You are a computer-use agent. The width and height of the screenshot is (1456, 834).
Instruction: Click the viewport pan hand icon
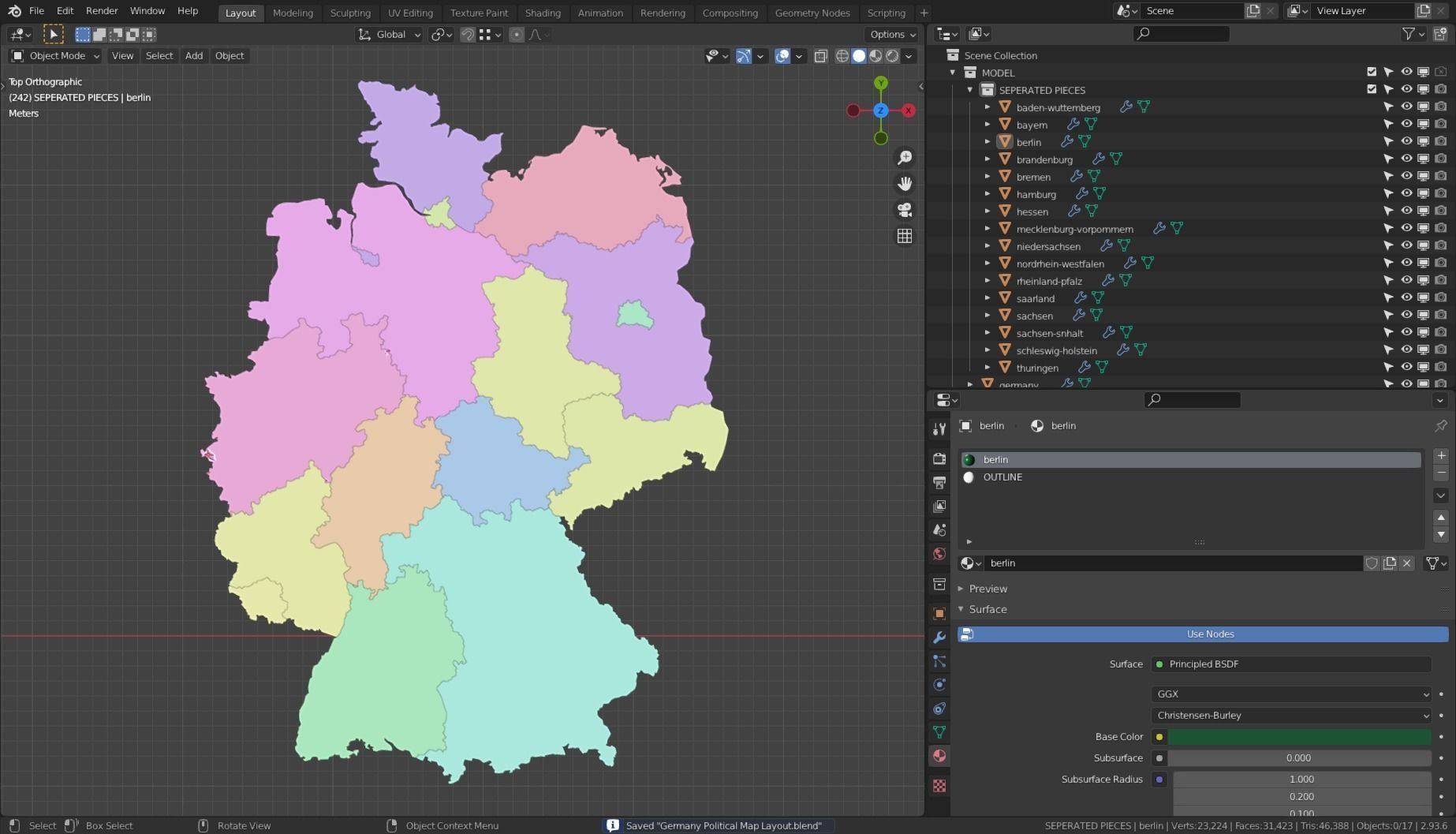click(905, 184)
